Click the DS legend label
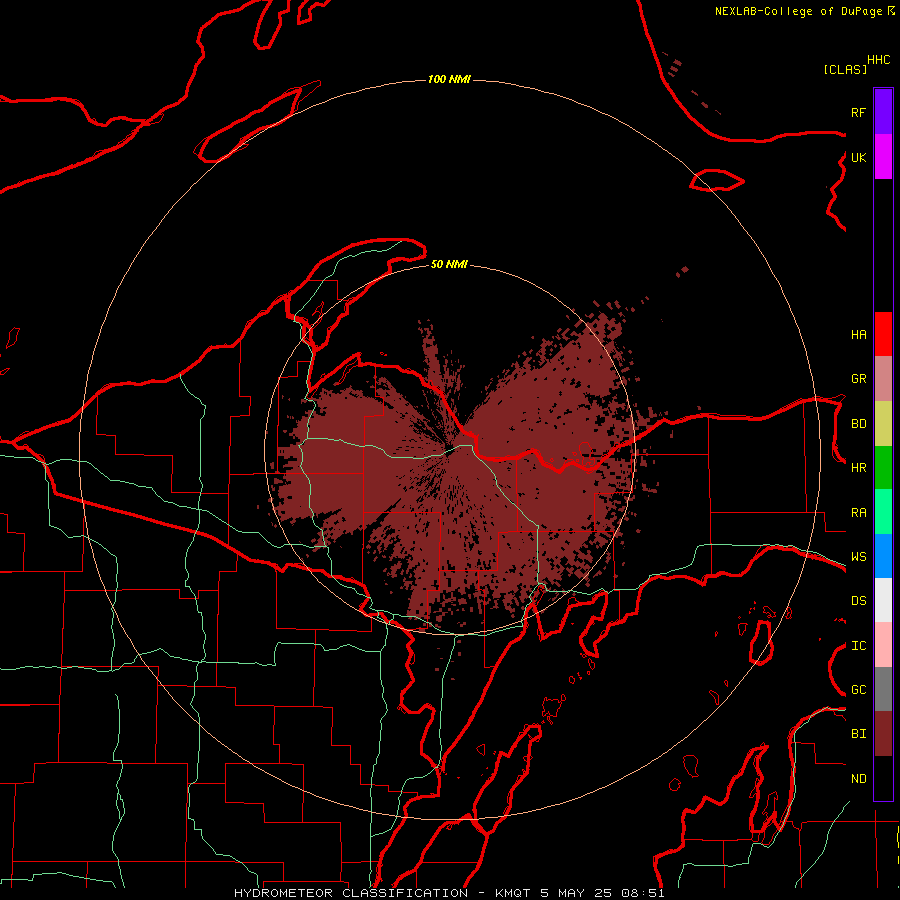 [859, 601]
